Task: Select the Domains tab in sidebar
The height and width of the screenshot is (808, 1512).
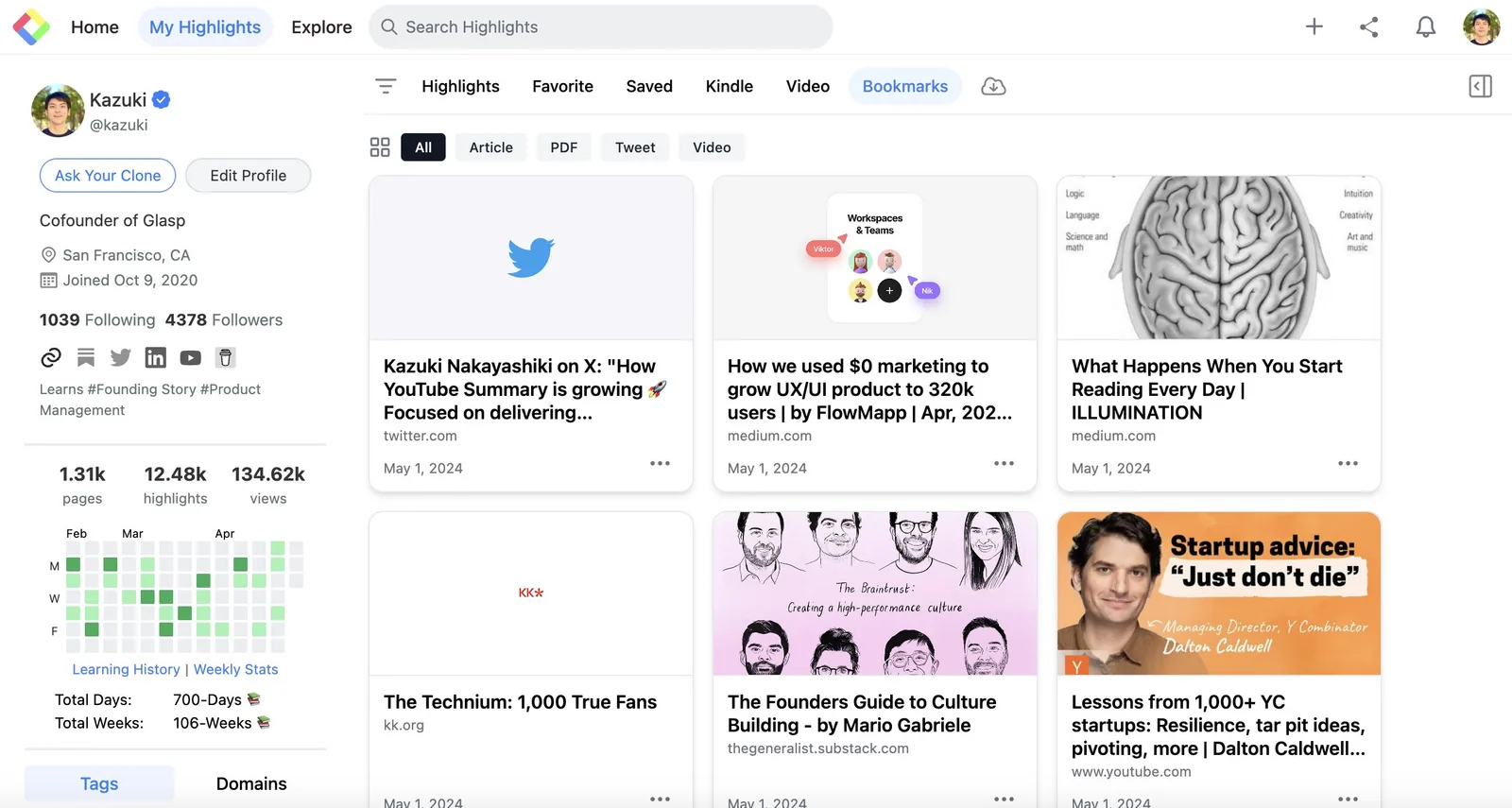Action: (251, 783)
